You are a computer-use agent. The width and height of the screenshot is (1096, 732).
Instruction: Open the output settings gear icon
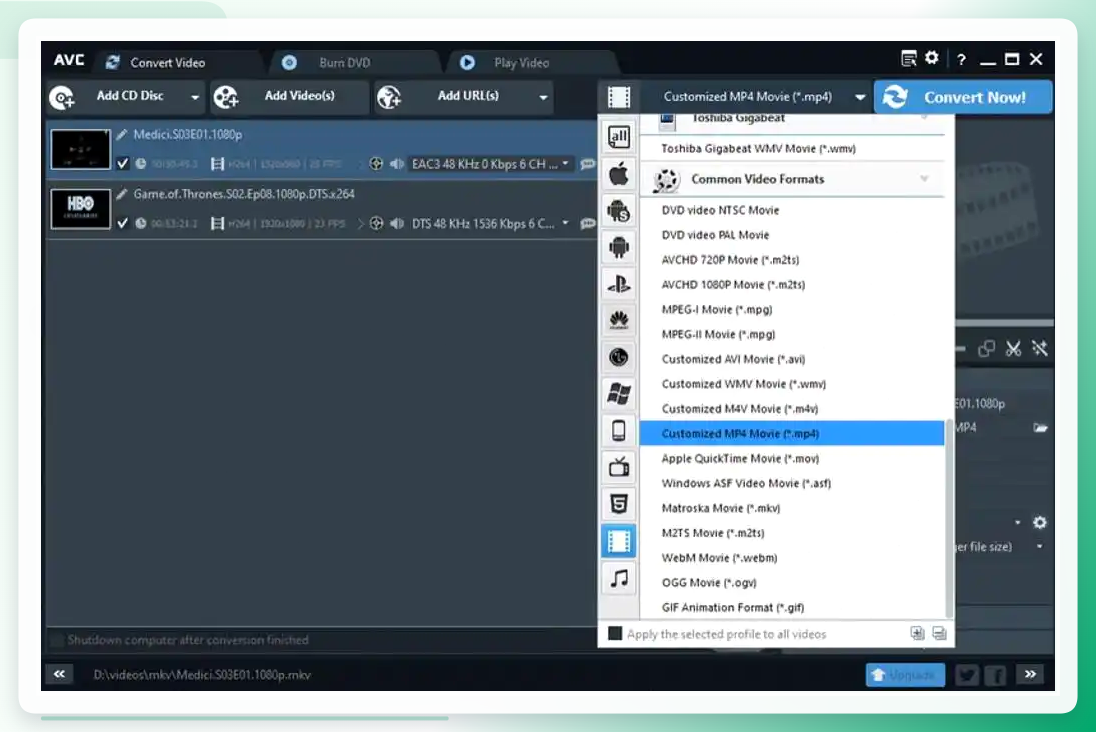click(1039, 522)
